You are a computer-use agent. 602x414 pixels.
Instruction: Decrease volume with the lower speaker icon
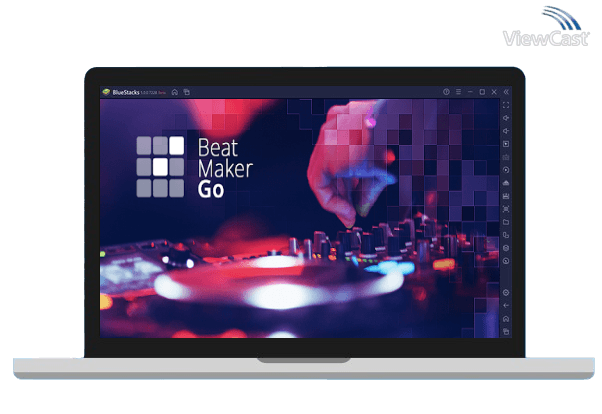tap(506, 131)
